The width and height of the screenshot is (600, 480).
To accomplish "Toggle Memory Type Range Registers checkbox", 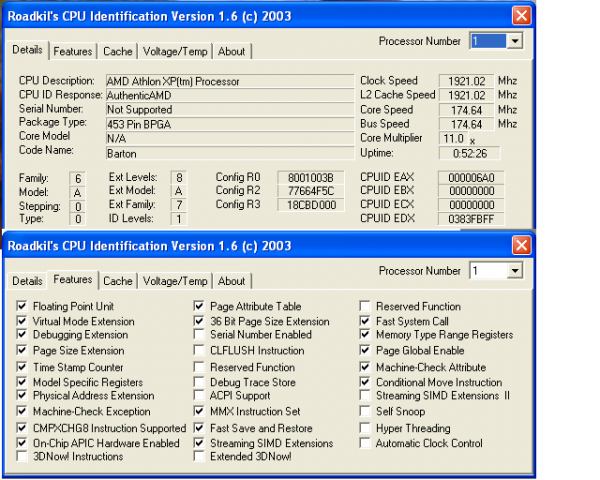I will click(x=365, y=334).
